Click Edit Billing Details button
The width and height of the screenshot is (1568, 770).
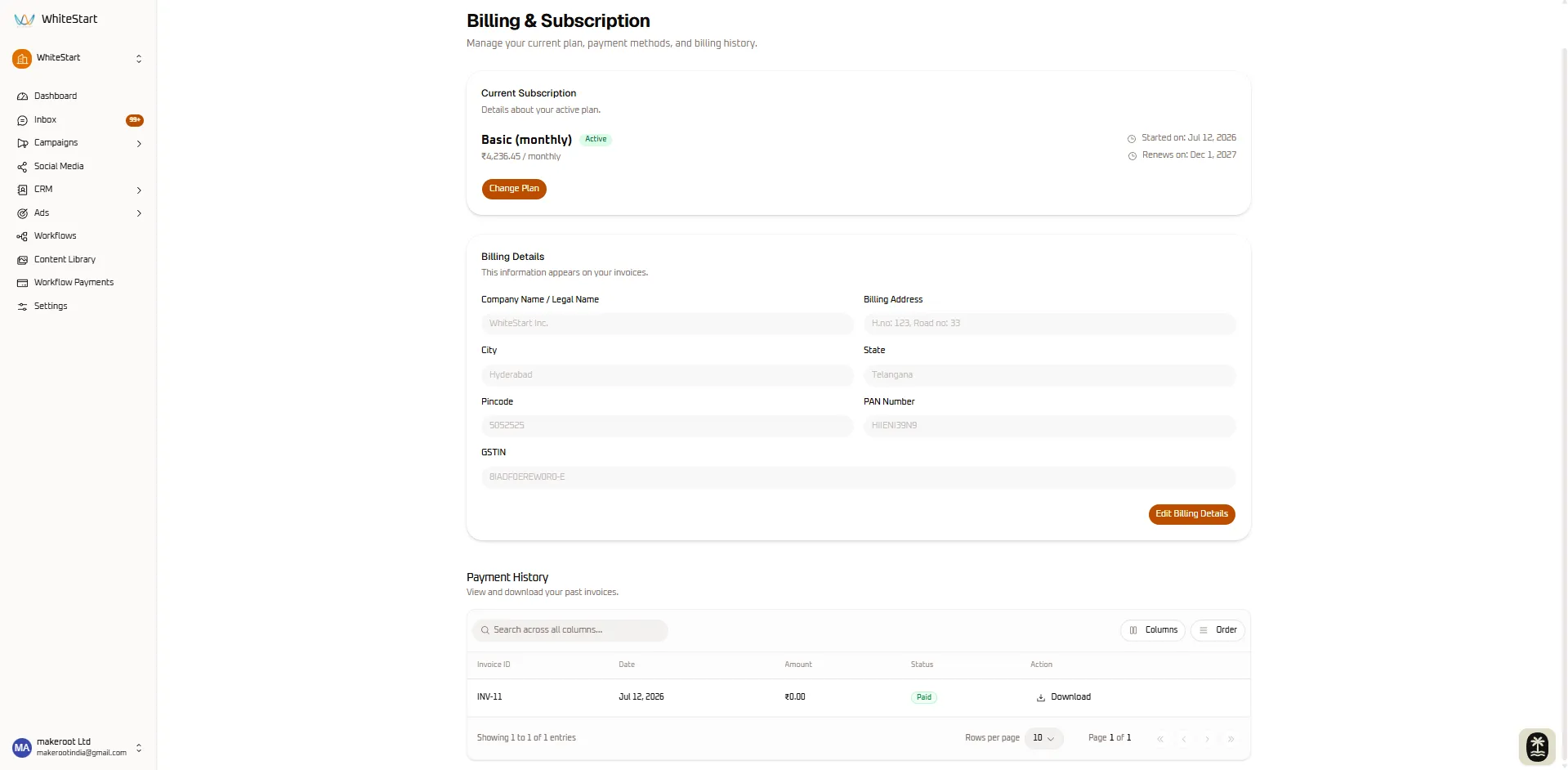click(1191, 514)
